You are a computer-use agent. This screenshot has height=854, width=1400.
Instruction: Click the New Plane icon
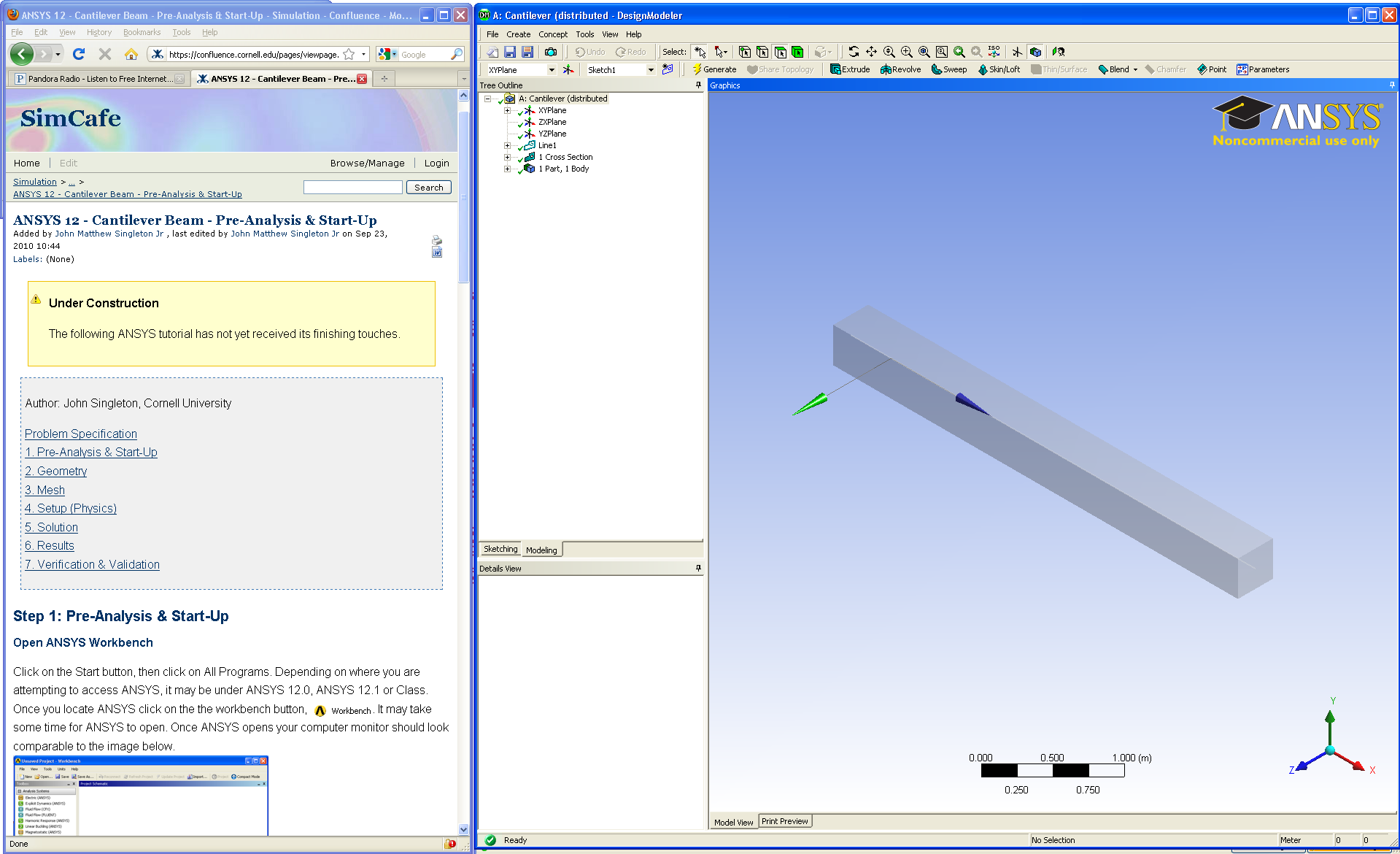pyautogui.click(x=568, y=69)
